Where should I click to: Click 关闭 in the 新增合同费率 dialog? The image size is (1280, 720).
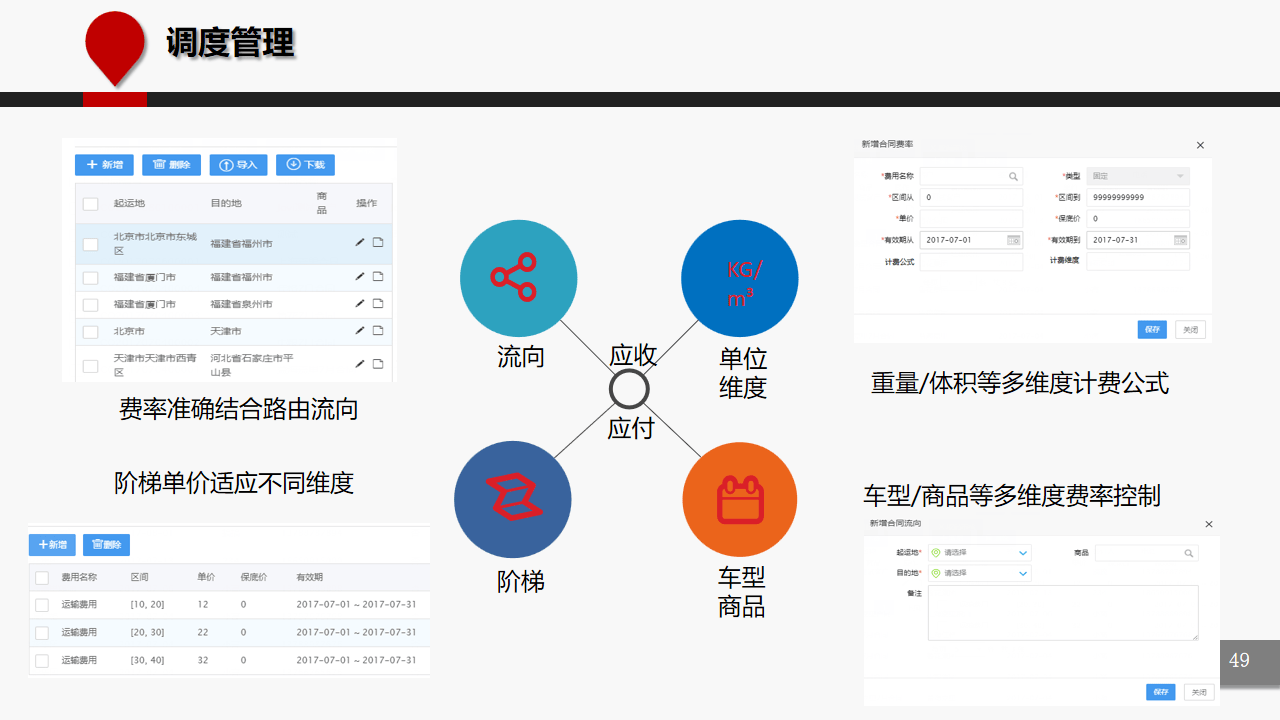click(x=1190, y=329)
